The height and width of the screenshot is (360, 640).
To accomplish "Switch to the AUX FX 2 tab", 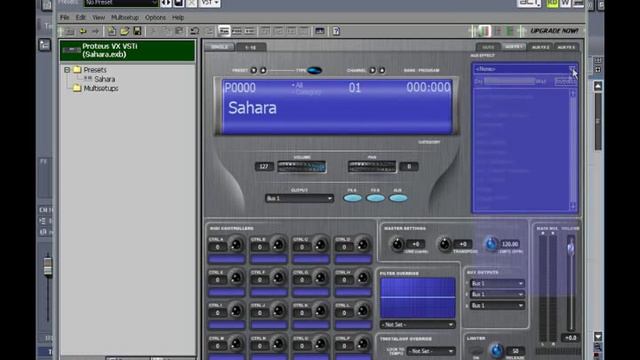I will (x=540, y=47).
